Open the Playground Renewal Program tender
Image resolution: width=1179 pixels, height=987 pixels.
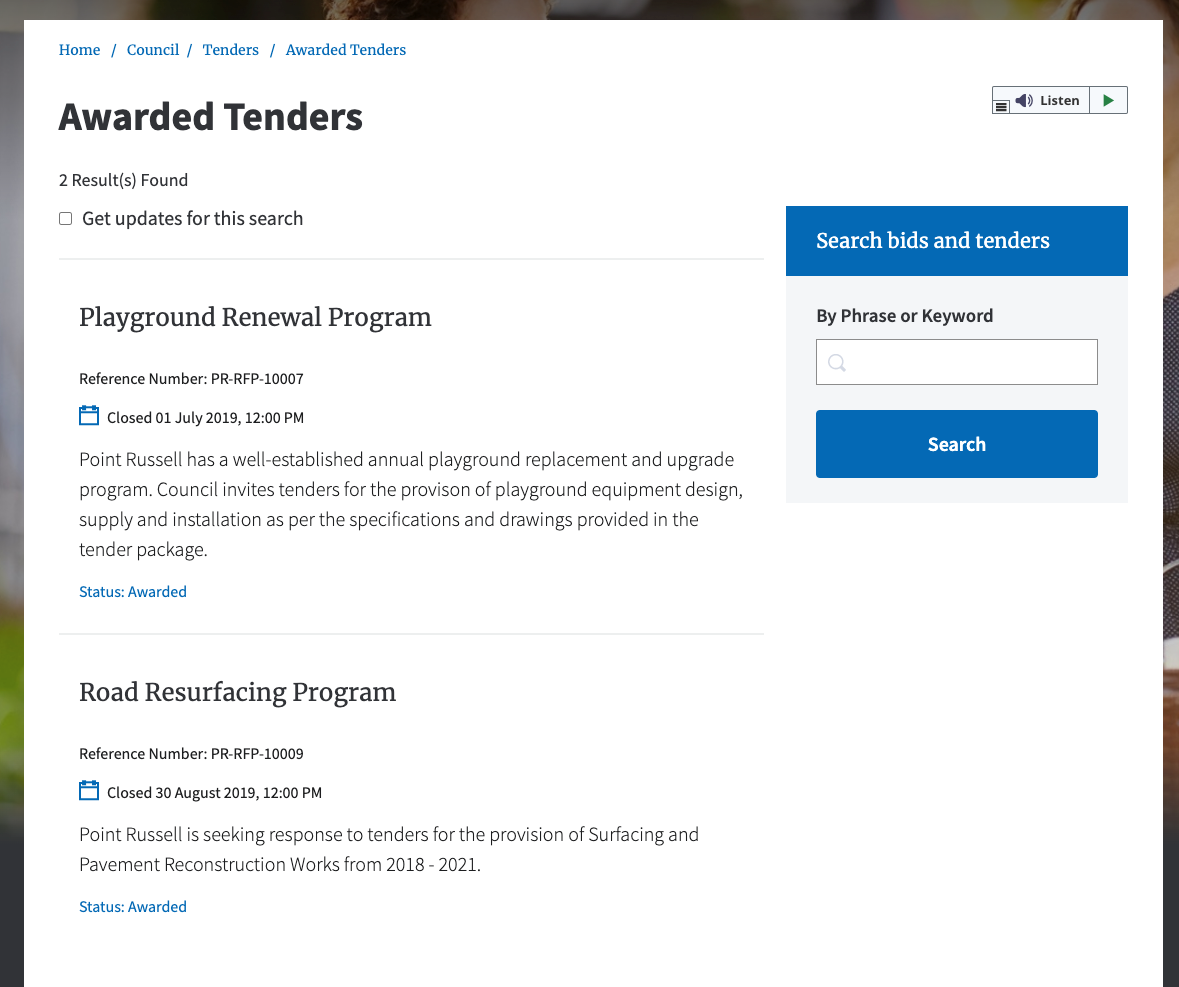coord(255,317)
